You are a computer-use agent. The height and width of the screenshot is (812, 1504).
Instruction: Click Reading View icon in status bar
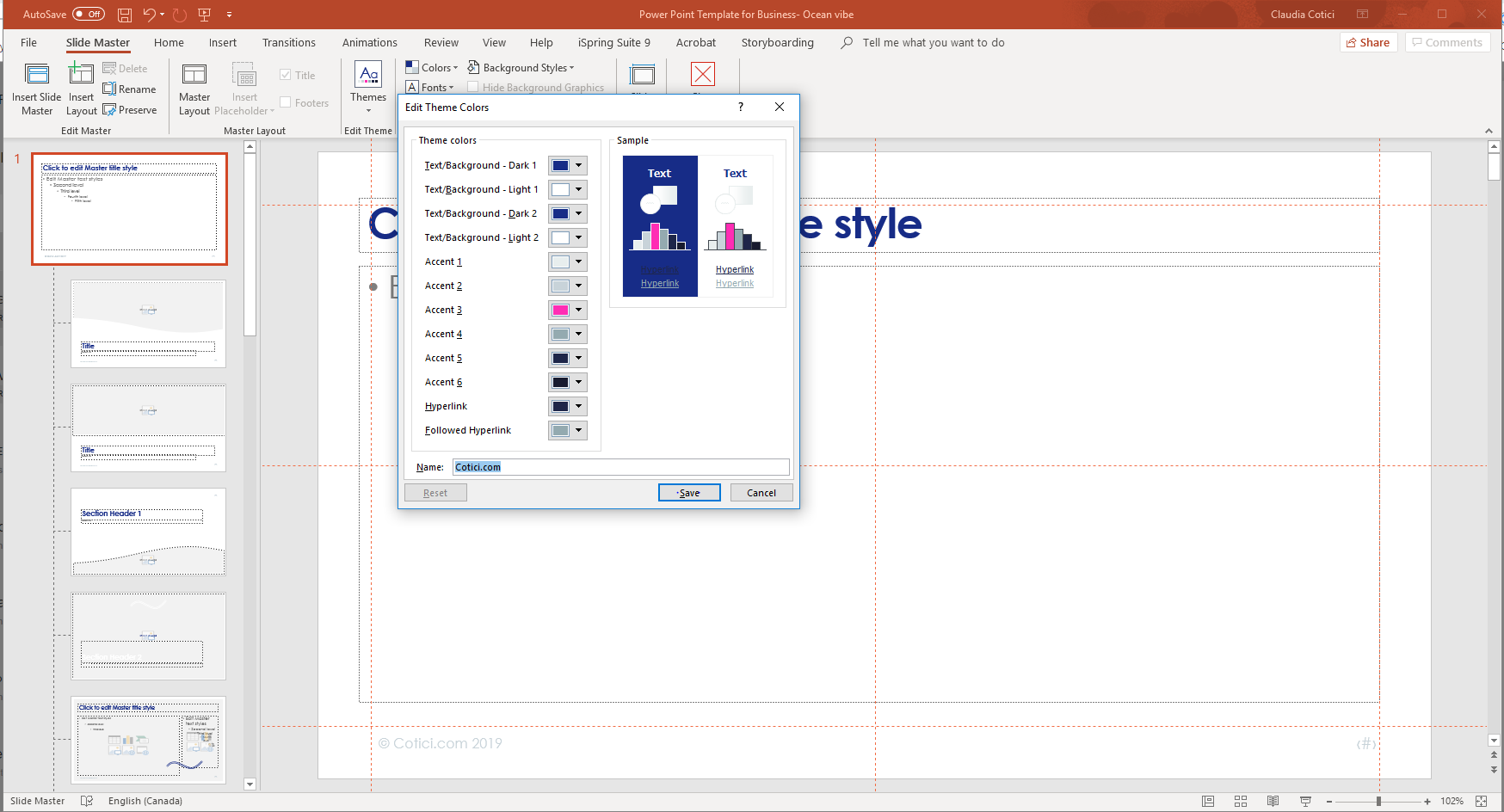pyautogui.click(x=1273, y=801)
